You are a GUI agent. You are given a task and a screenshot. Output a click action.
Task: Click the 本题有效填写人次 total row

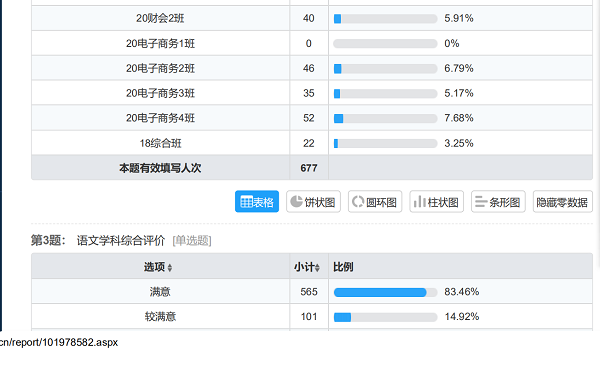(x=312, y=168)
